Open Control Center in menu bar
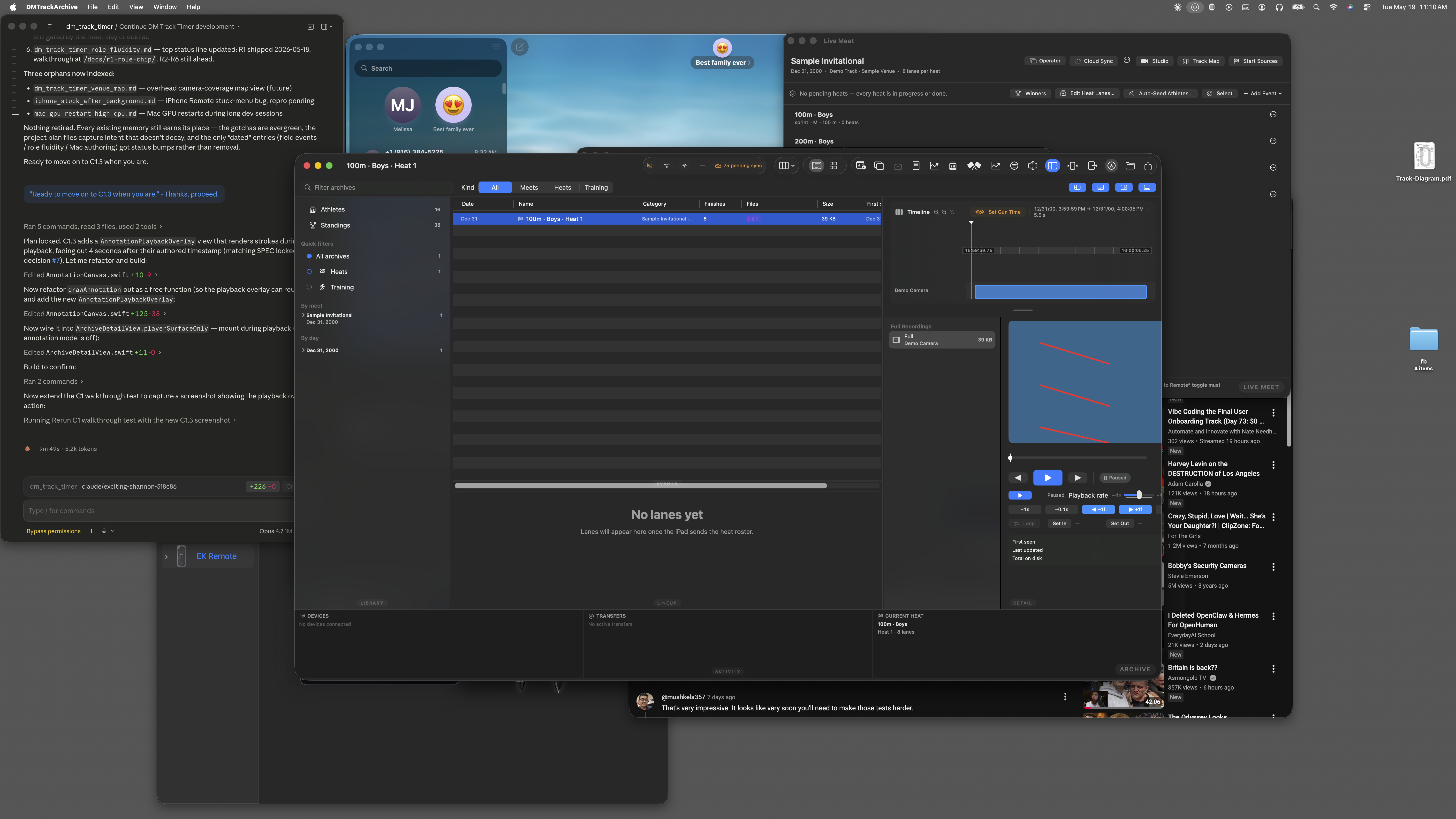 click(1367, 7)
